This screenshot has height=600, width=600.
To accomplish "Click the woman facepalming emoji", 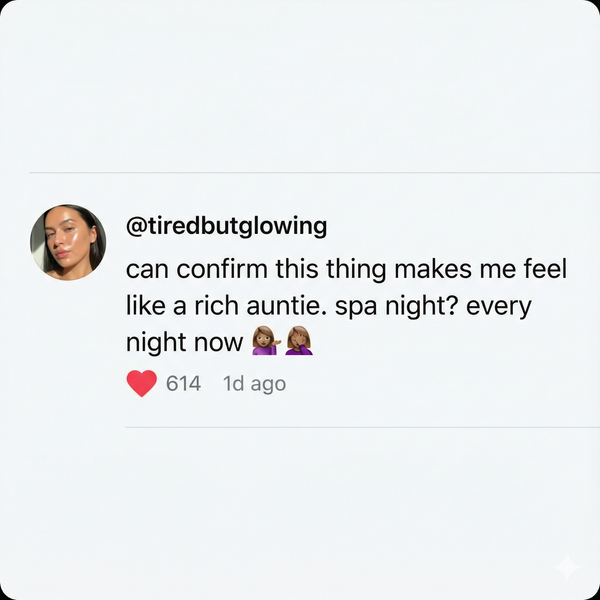I will 298,342.
